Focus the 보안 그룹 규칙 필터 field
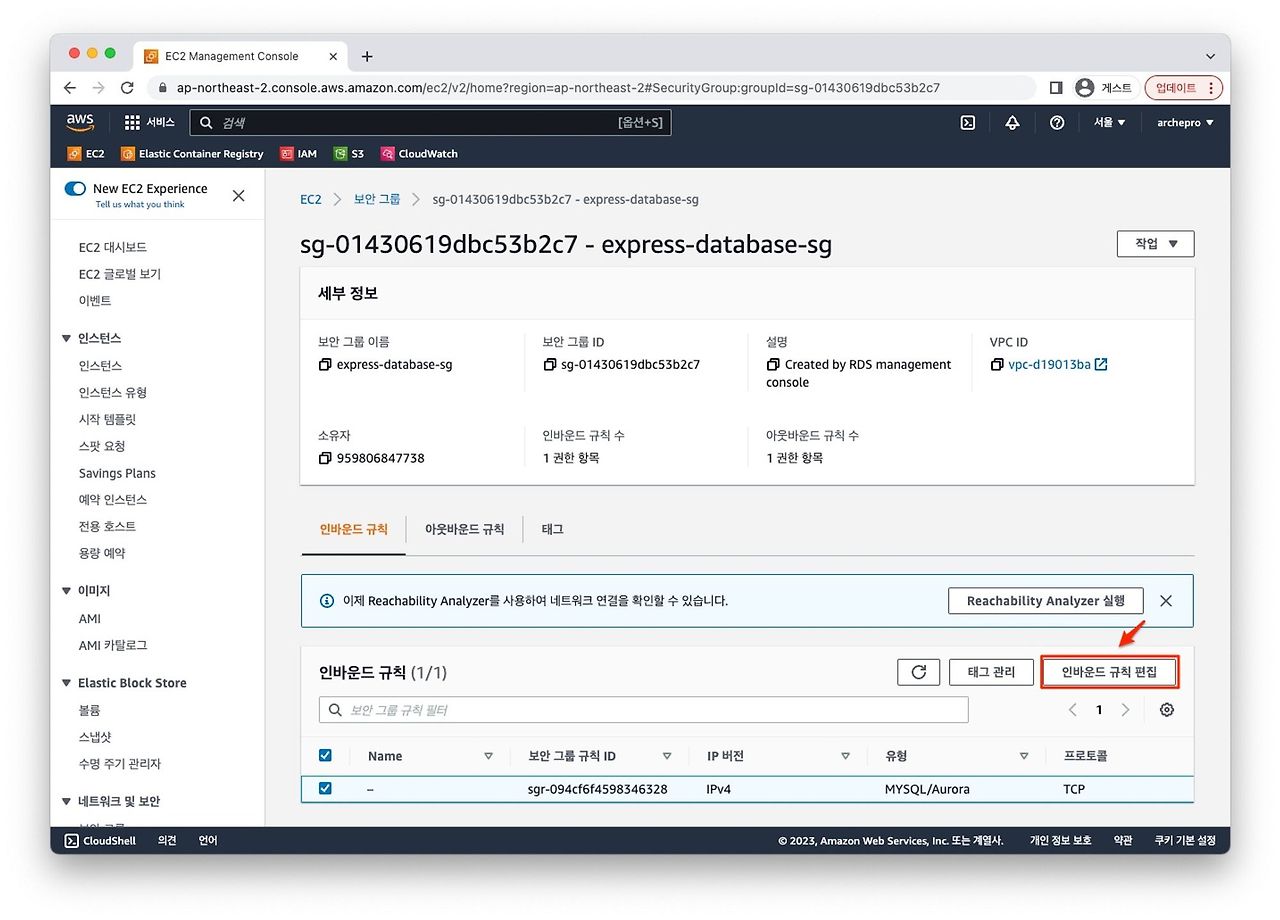Image resolution: width=1280 pixels, height=920 pixels. click(644, 710)
